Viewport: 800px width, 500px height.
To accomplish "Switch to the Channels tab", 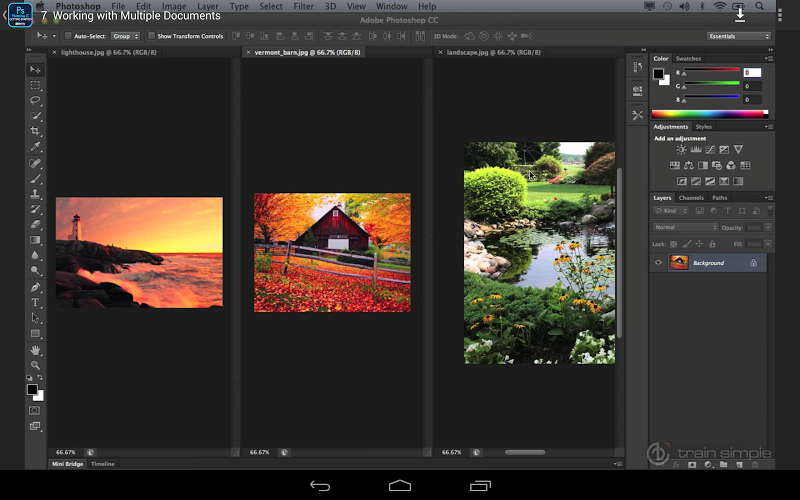I will (691, 198).
